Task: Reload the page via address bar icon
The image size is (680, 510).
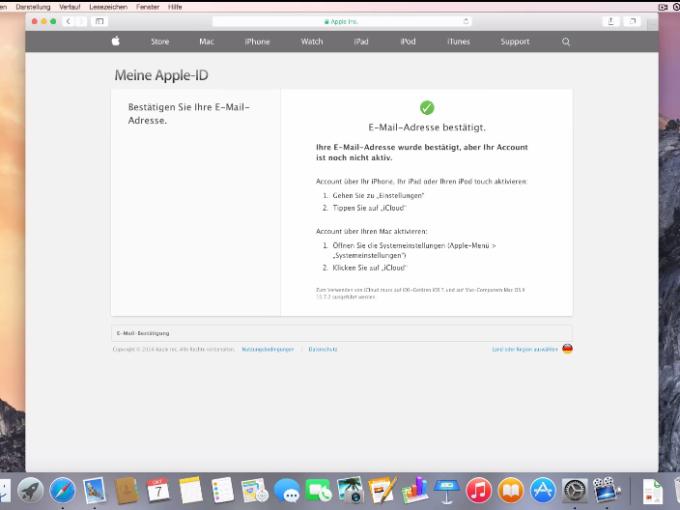Action: 466,21
